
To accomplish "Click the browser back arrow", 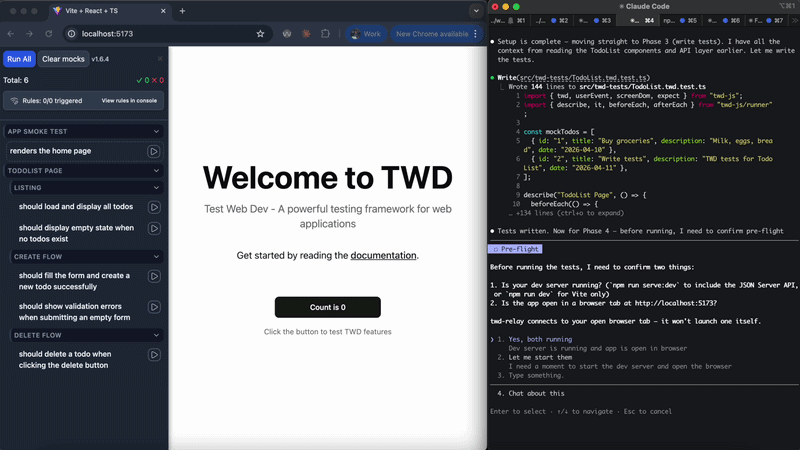I will click(x=11, y=34).
